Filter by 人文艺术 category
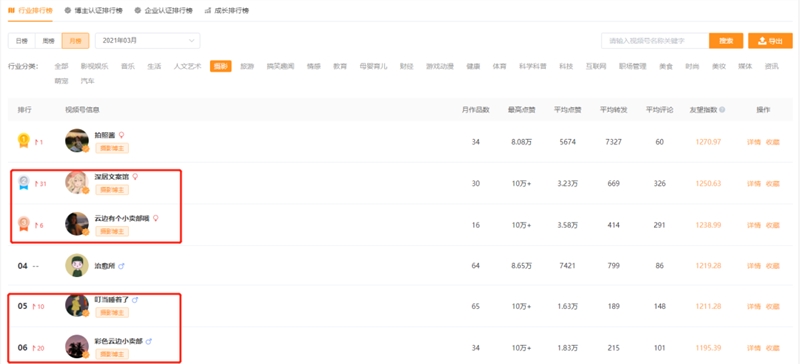This screenshot has height=364, width=800. point(187,66)
